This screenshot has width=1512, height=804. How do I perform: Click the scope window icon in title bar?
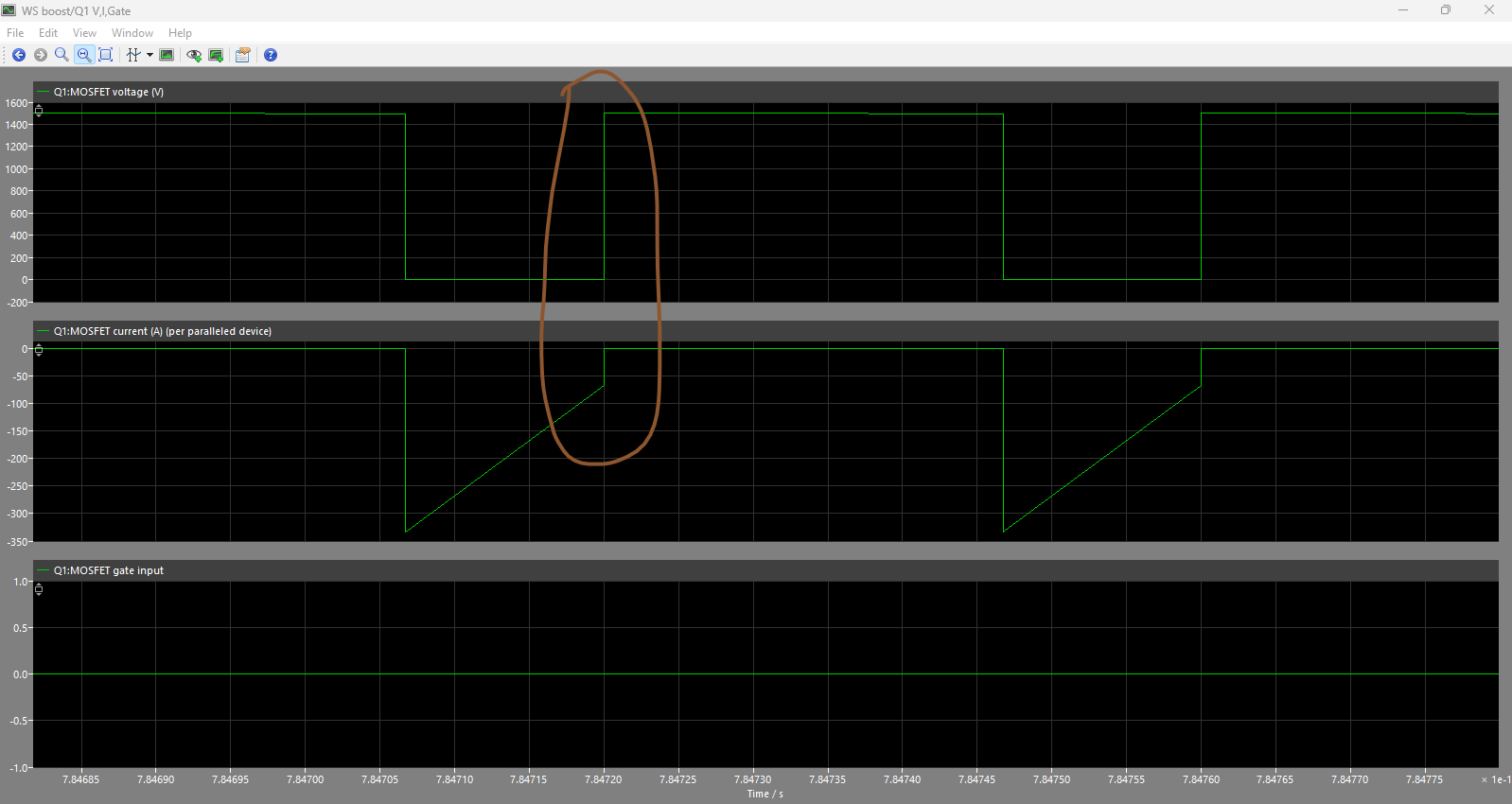point(9,10)
